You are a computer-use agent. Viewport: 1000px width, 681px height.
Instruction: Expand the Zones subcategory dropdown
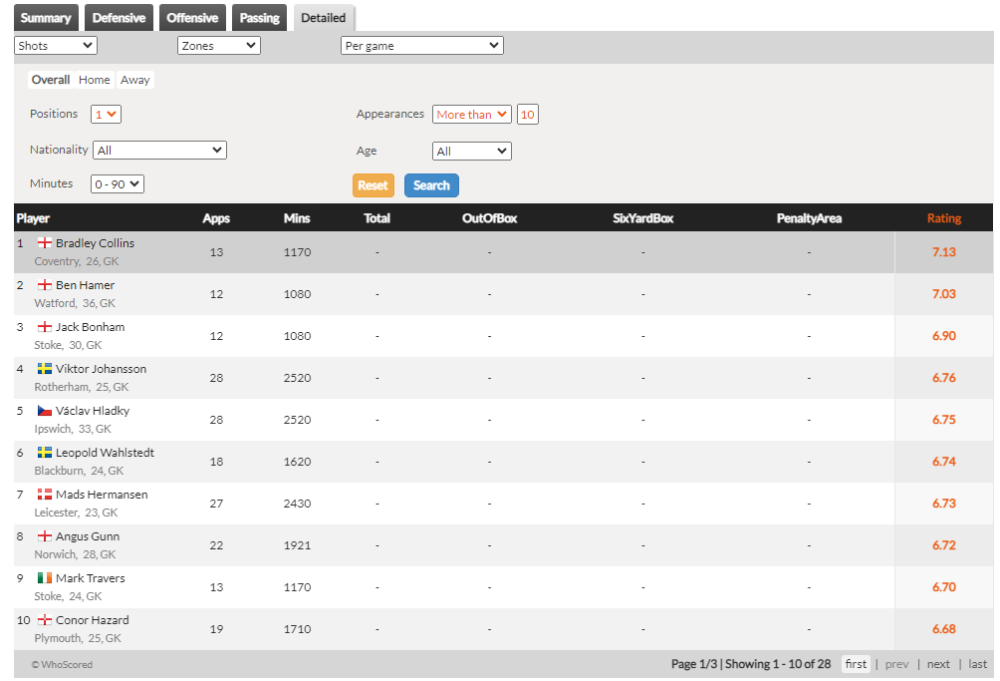[x=219, y=46]
